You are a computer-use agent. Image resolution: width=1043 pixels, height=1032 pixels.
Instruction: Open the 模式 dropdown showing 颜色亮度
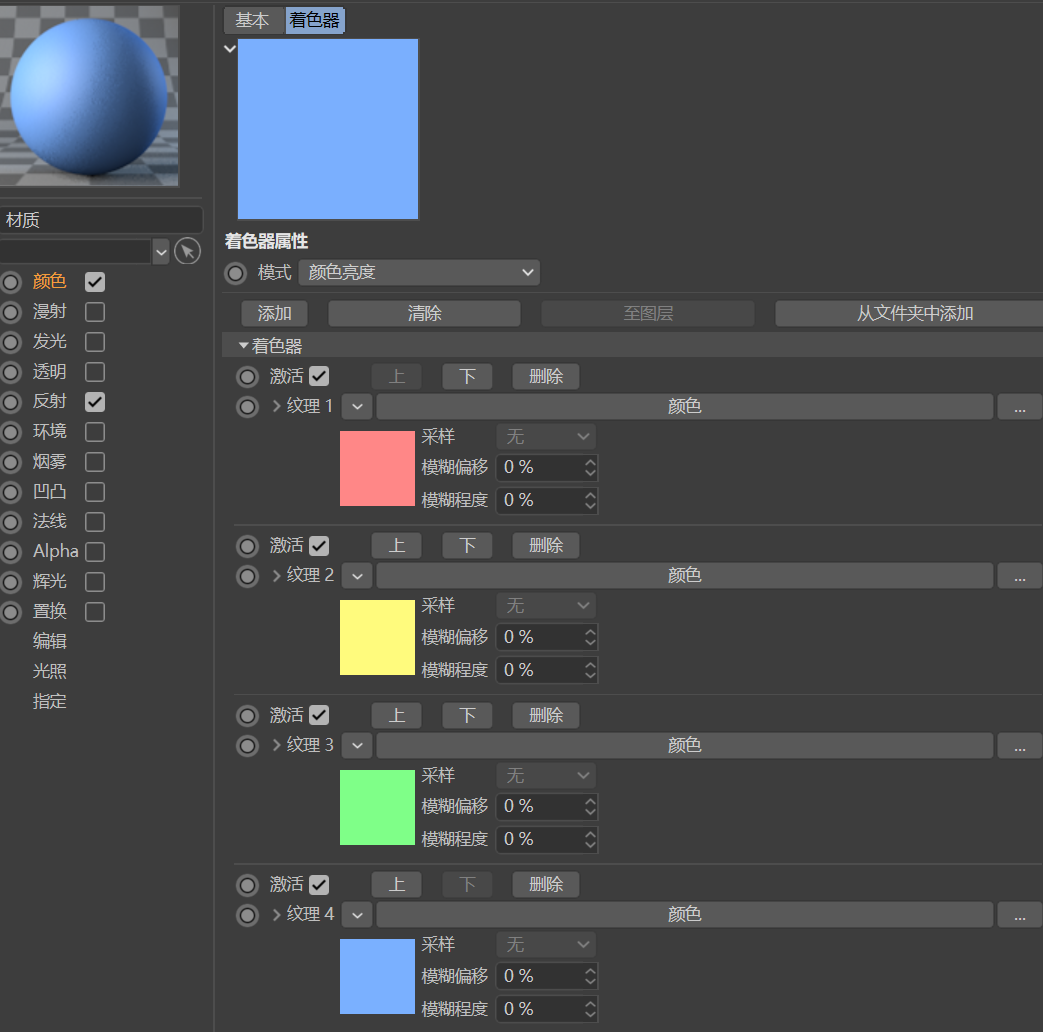coord(419,272)
